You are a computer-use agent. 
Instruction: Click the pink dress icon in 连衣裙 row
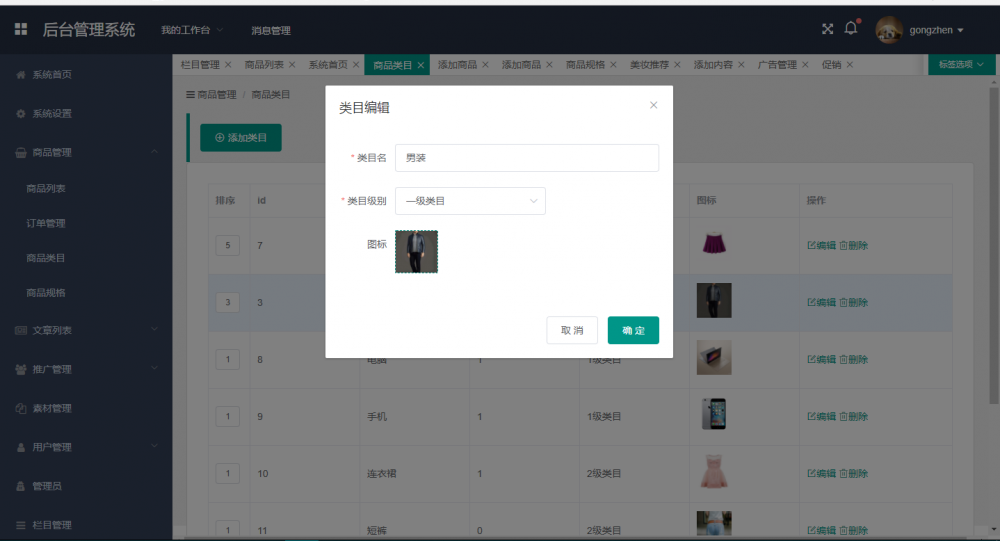[714, 471]
